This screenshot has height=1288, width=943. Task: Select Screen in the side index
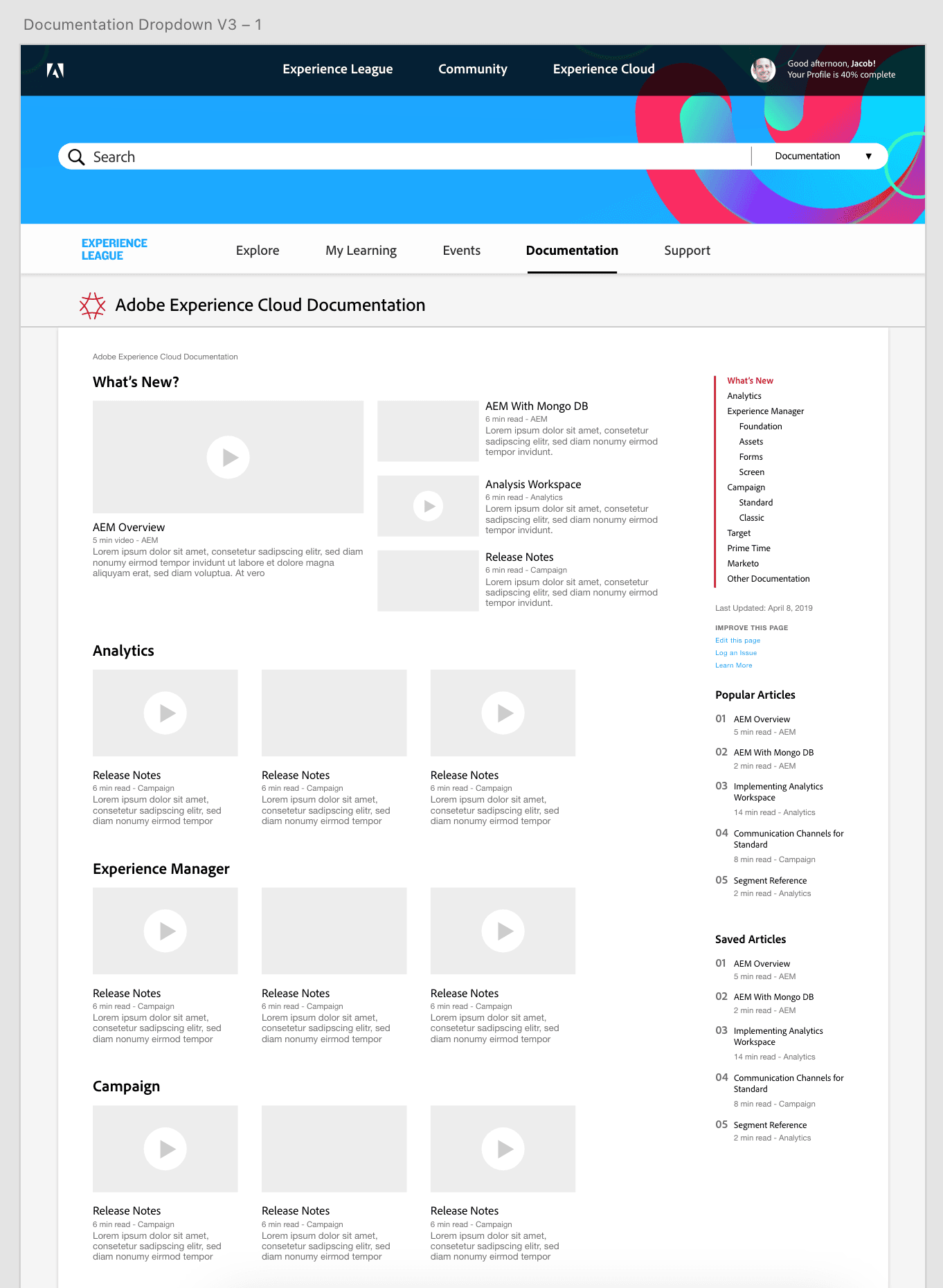click(x=751, y=472)
